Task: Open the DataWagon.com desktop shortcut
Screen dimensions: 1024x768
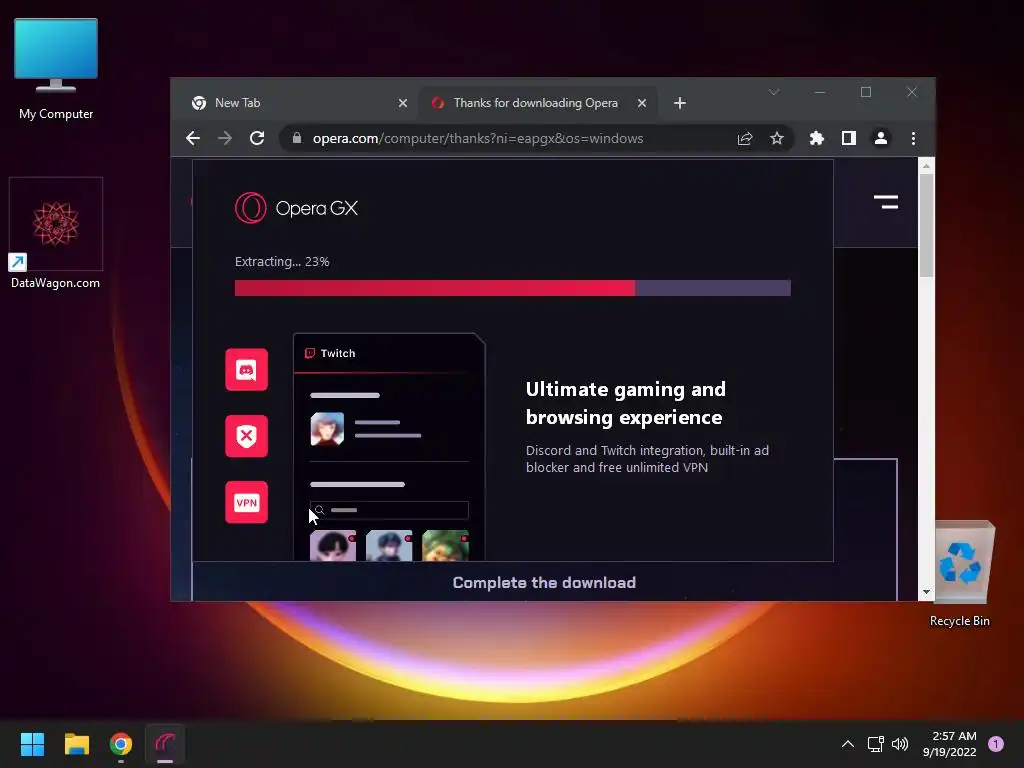Action: 56,234
